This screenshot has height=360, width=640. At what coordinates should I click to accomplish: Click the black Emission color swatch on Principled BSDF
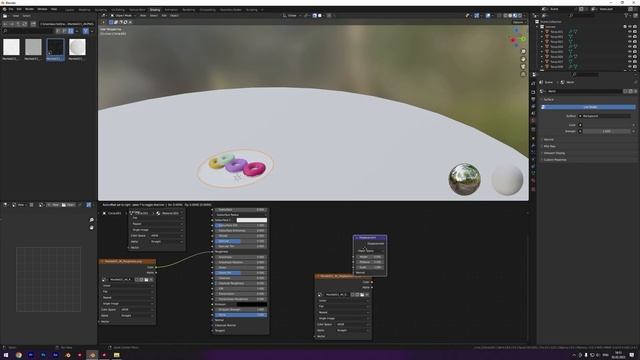click(x=252, y=304)
